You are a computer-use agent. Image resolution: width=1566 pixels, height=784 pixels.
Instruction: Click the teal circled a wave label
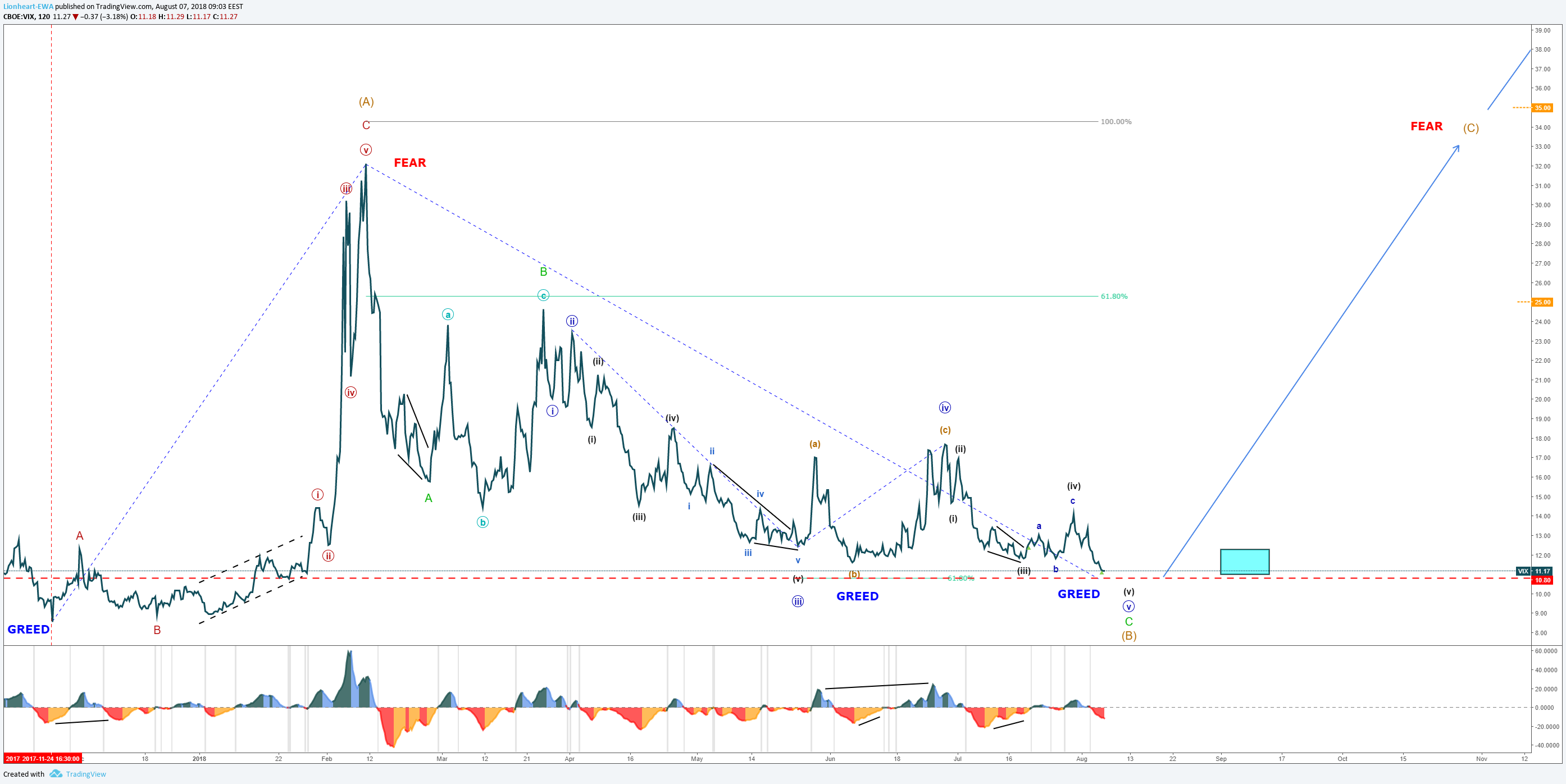point(448,314)
